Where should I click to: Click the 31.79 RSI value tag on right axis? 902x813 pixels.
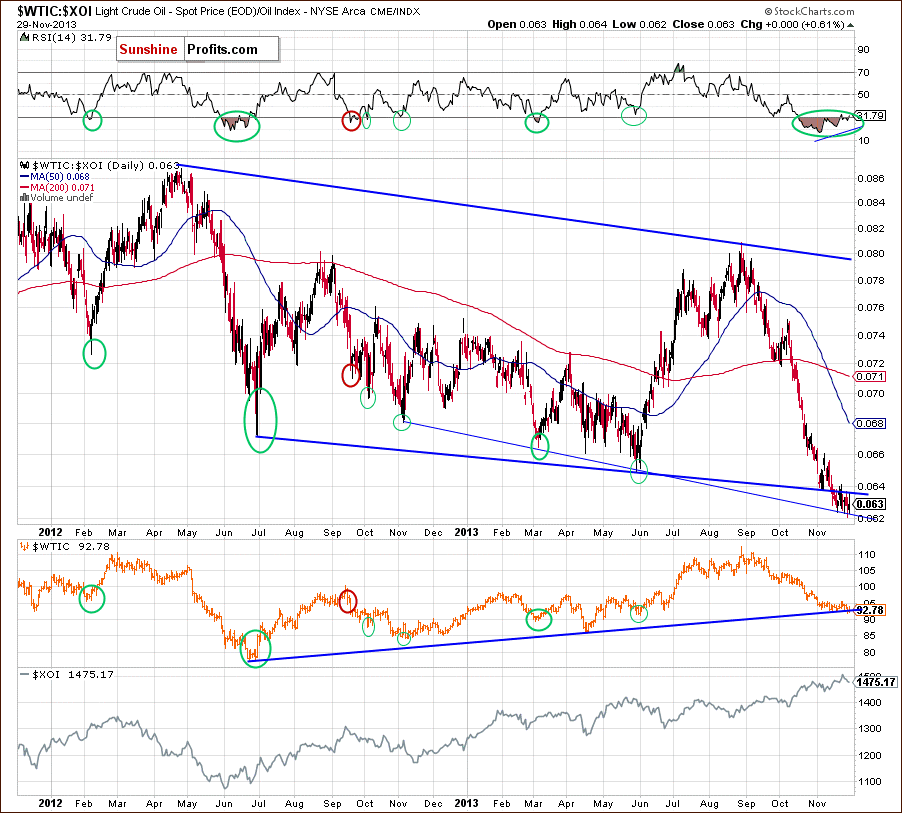[x=870, y=116]
